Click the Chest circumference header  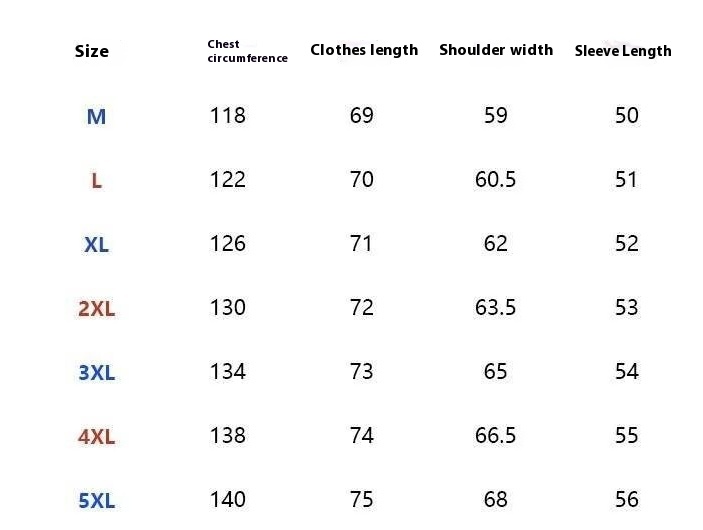pyautogui.click(x=247, y=51)
